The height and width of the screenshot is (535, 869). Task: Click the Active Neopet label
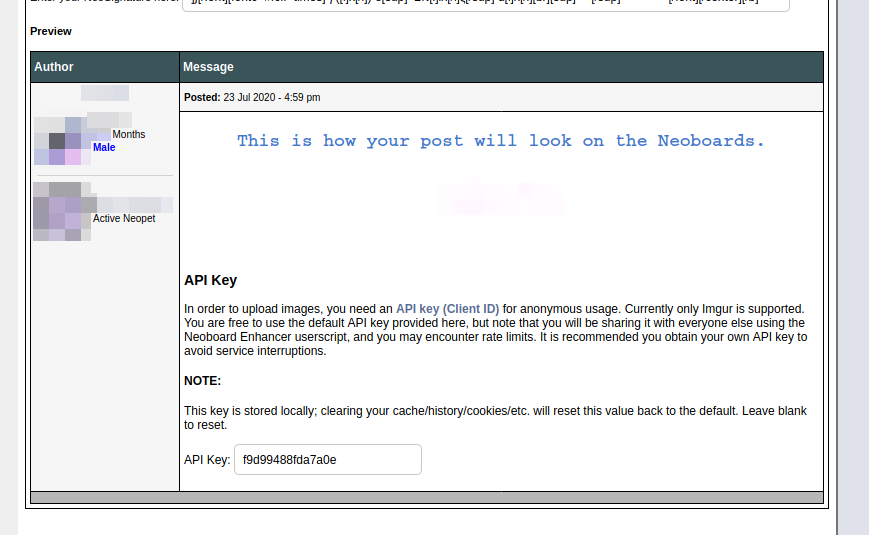click(x=124, y=218)
